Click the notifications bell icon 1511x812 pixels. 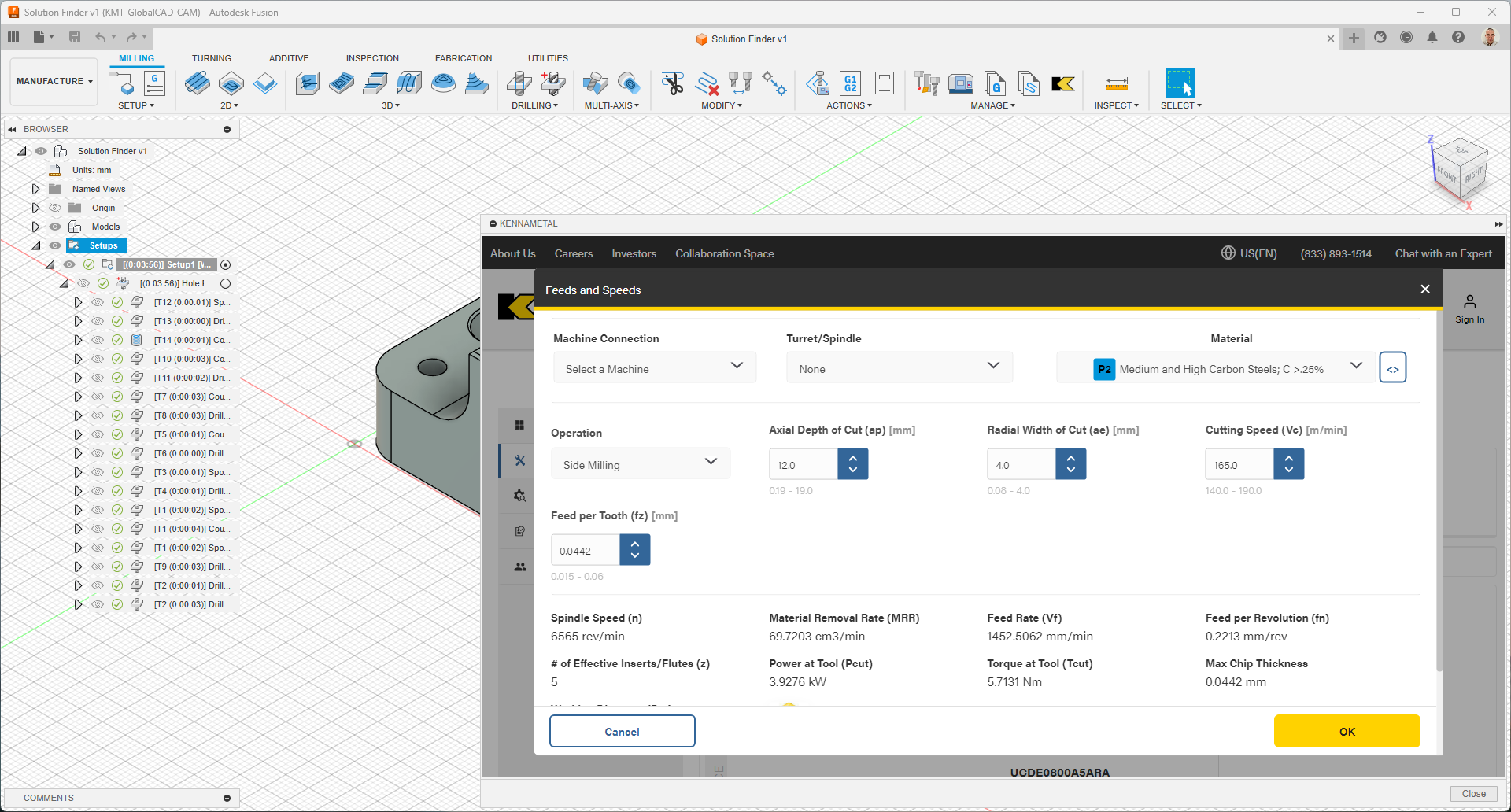(1432, 38)
